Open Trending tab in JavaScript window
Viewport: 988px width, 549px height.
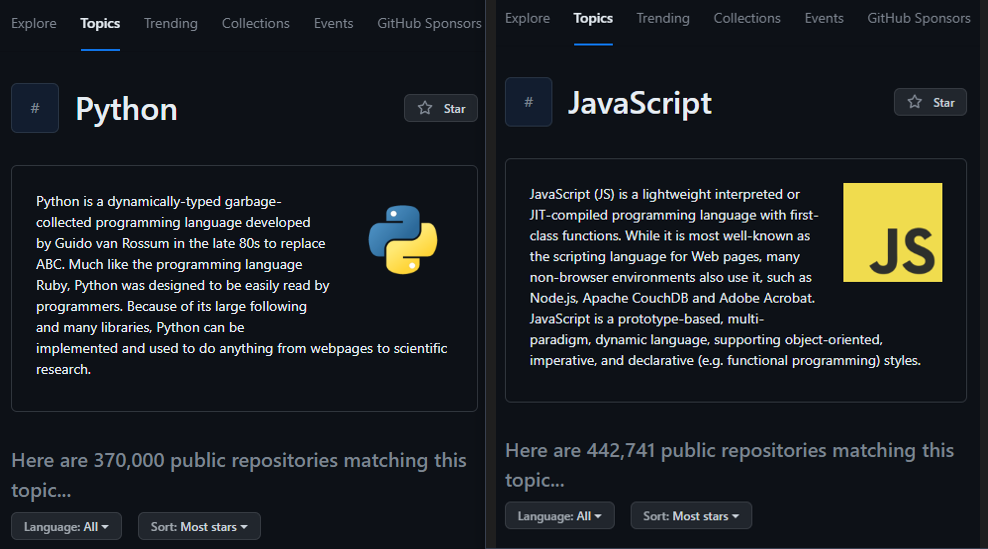[x=663, y=18]
